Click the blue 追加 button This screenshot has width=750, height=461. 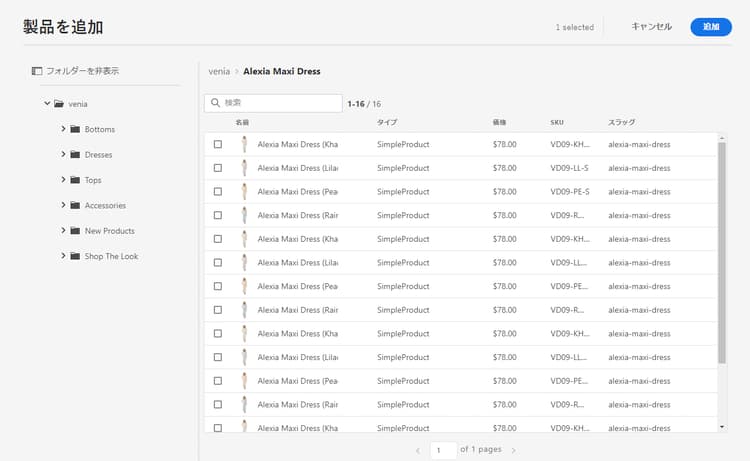pos(711,27)
